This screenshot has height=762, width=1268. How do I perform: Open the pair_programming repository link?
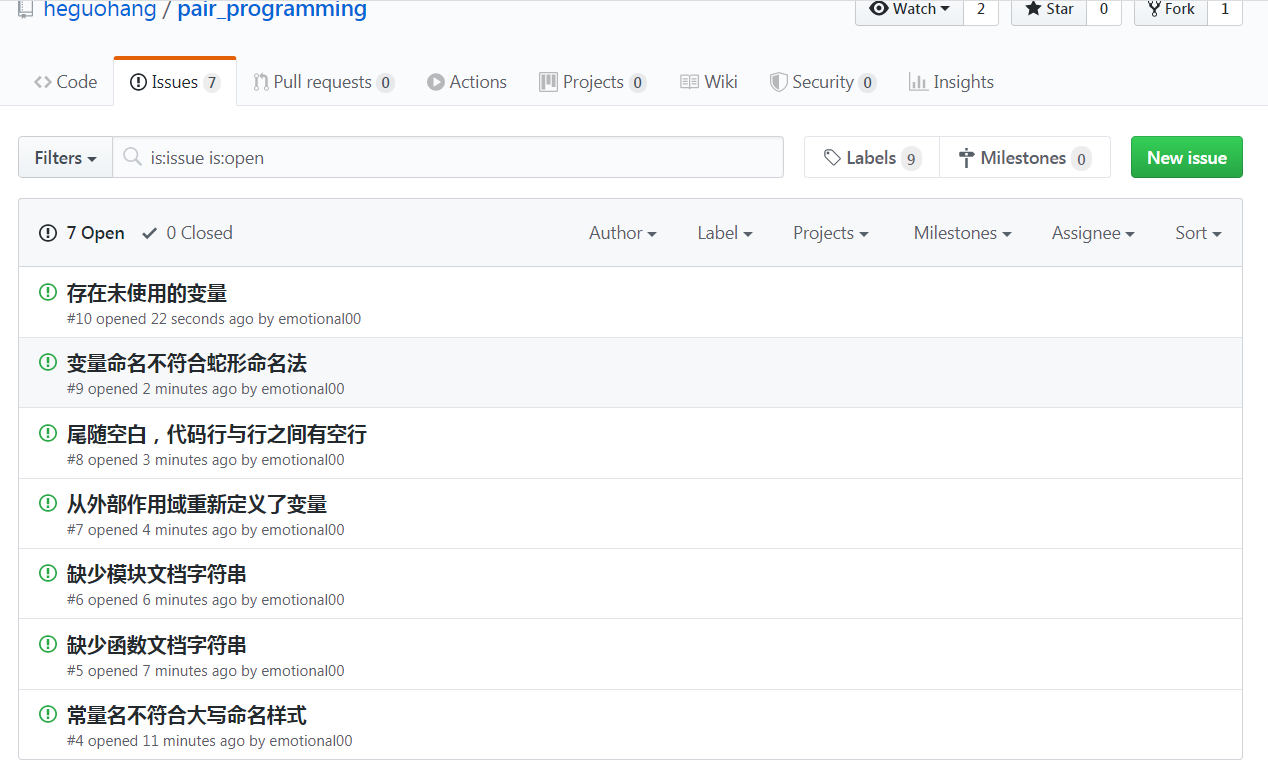[x=272, y=10]
